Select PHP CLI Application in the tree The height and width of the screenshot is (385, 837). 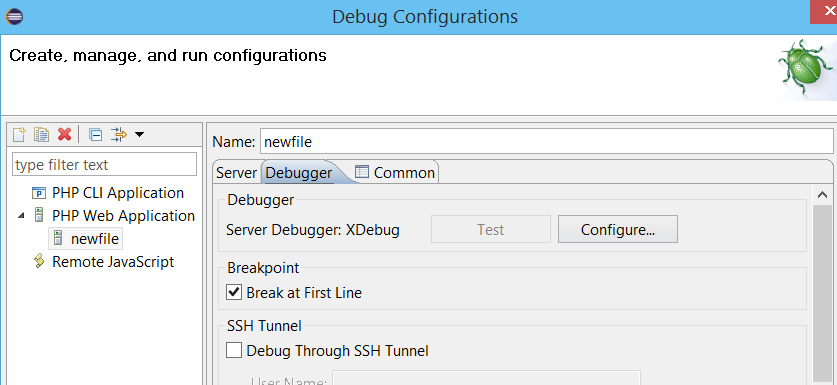[117, 193]
